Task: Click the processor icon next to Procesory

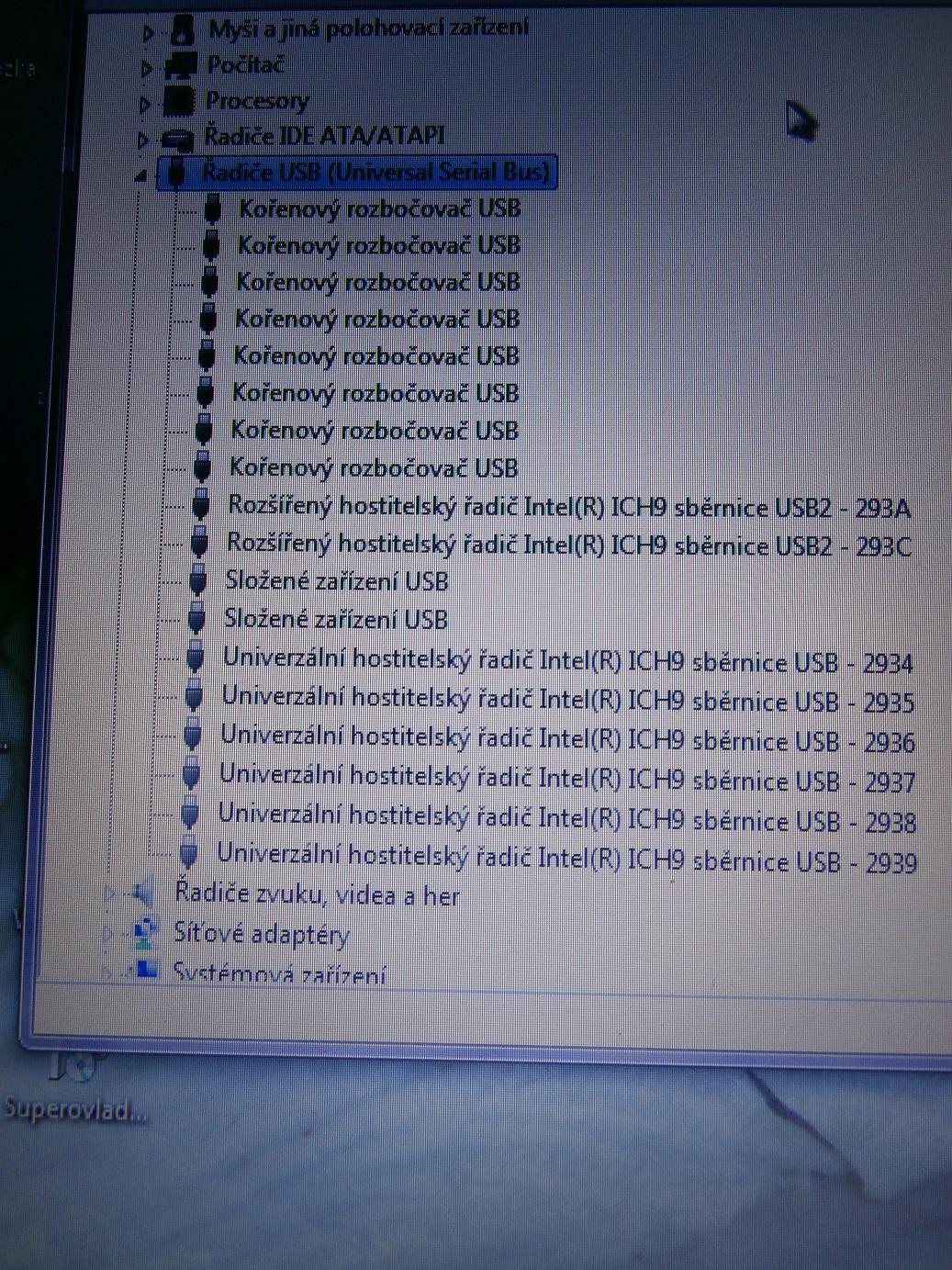Action: coord(179,102)
